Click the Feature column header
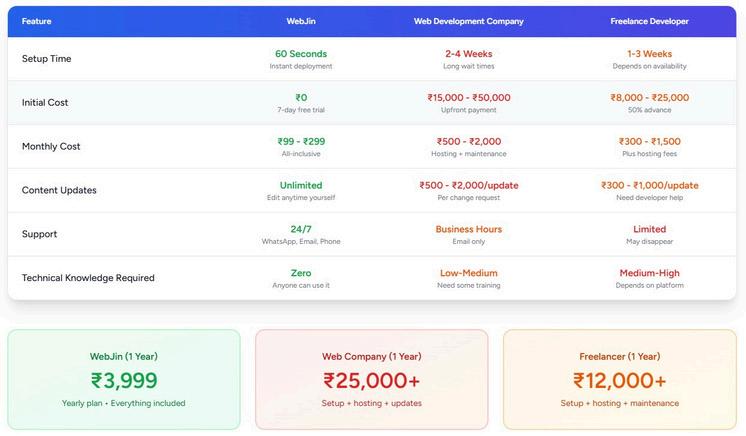 pos(37,21)
